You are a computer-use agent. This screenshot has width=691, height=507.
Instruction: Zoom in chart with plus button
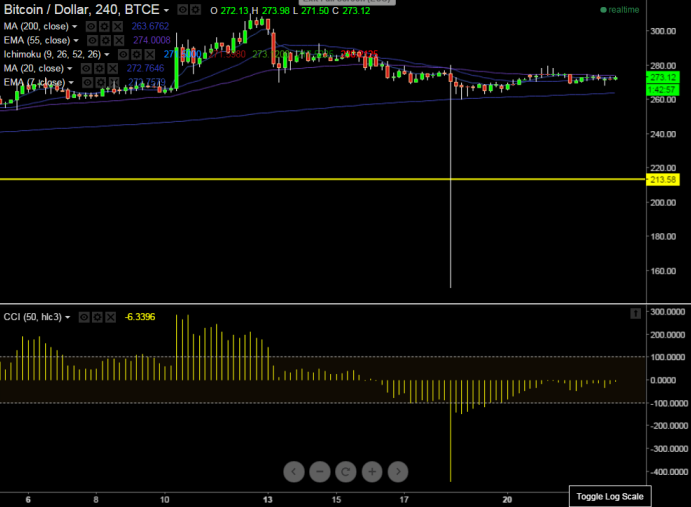click(x=372, y=472)
